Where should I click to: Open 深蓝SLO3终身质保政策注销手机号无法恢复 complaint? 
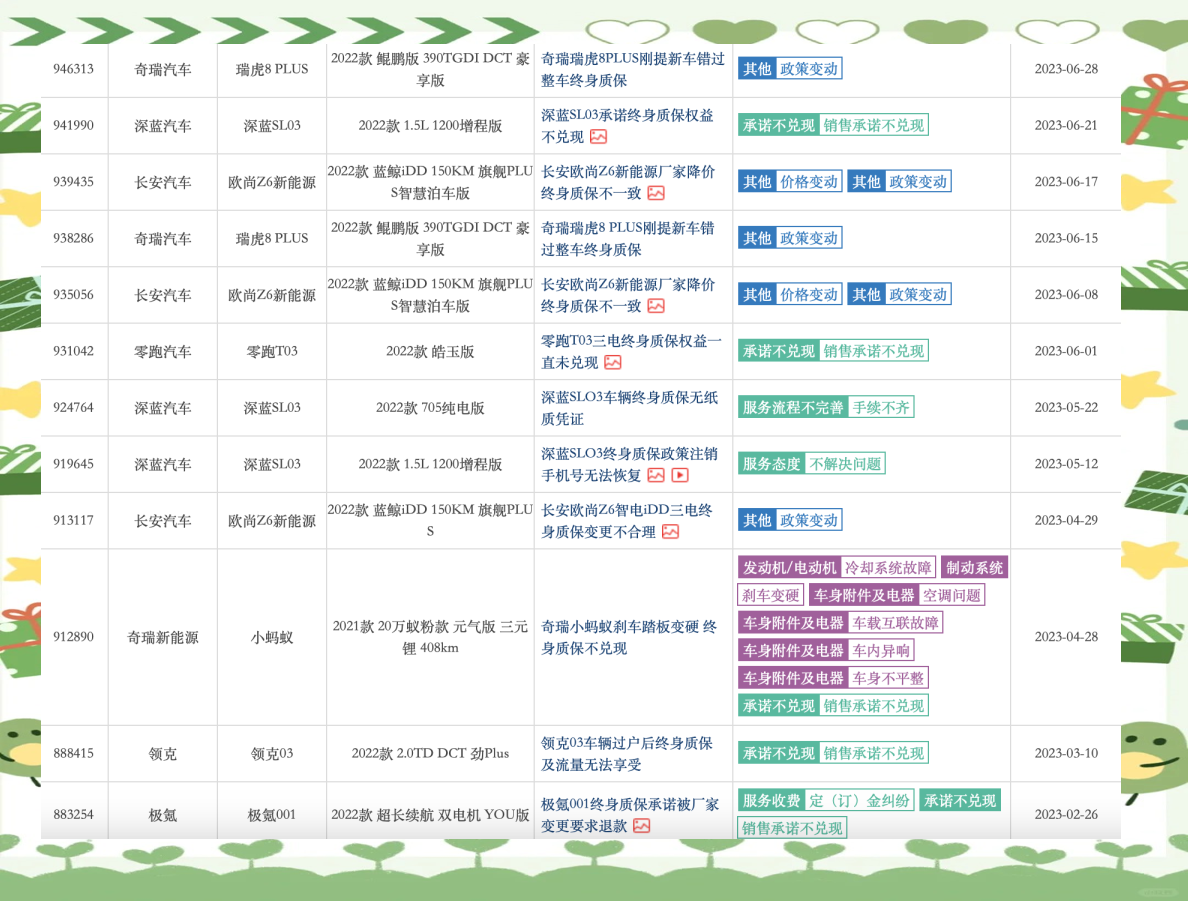point(629,465)
